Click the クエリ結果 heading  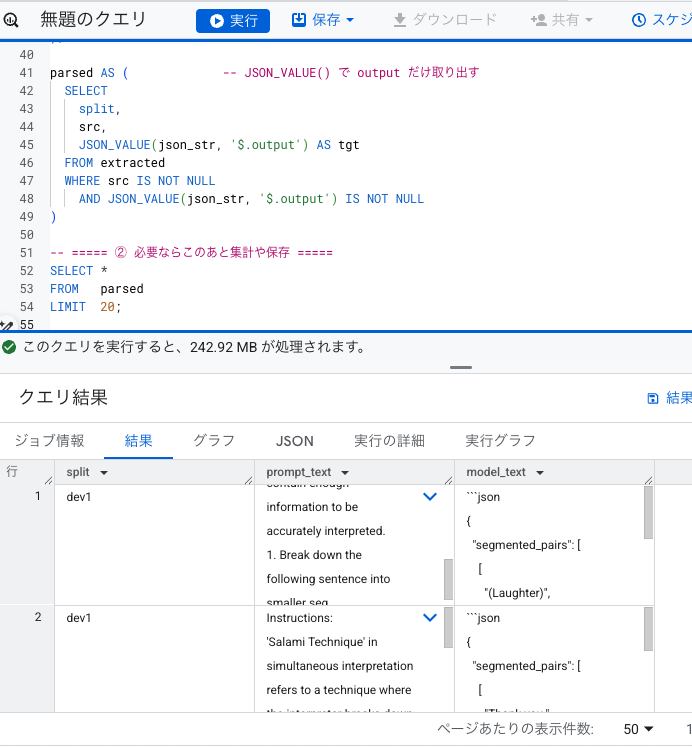click(x=63, y=397)
